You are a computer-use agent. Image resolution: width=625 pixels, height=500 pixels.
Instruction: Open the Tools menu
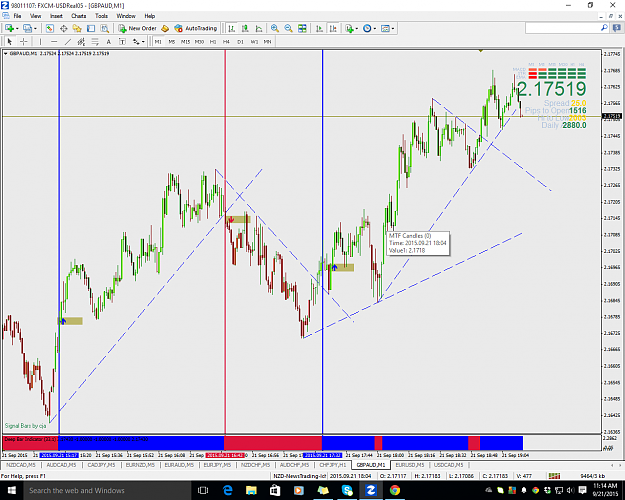[x=101, y=16]
